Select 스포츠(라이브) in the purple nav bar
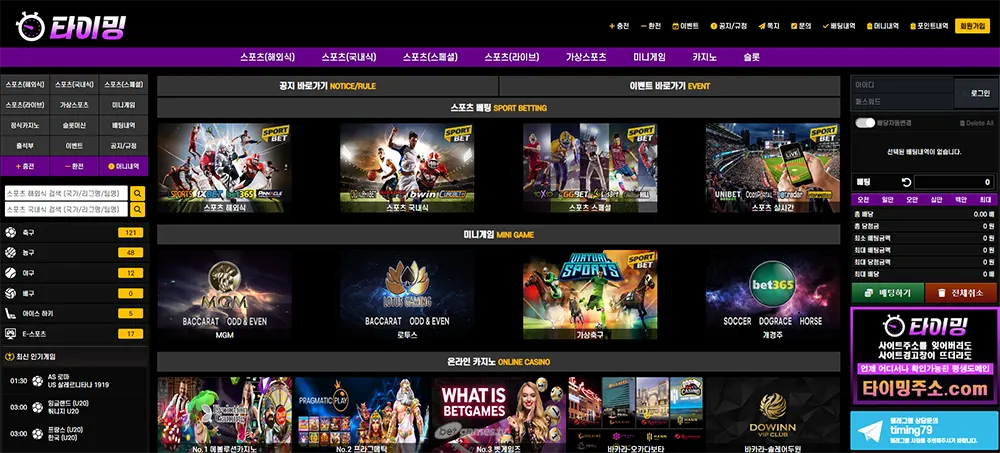 point(511,57)
